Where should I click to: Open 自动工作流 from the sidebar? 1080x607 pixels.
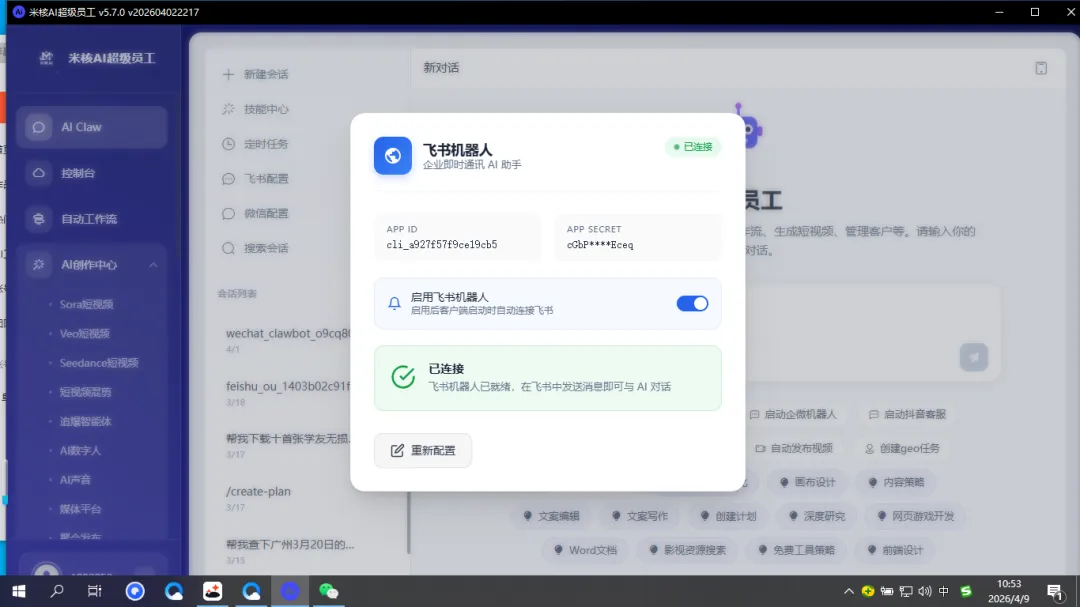[94, 219]
